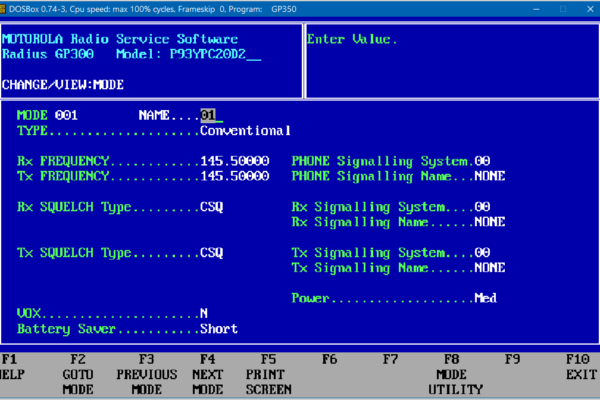Click F10 EXIT
This screenshot has height=400, width=600.
tap(582, 367)
